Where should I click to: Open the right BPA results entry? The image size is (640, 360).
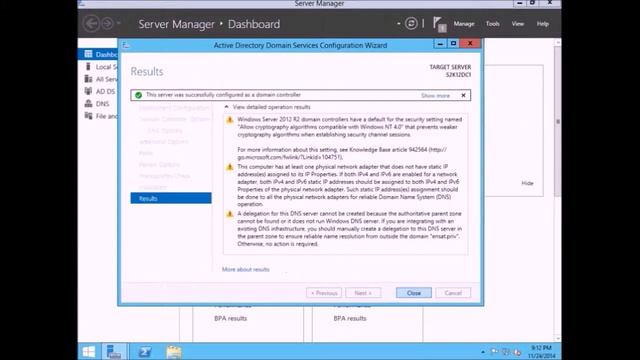point(350,318)
